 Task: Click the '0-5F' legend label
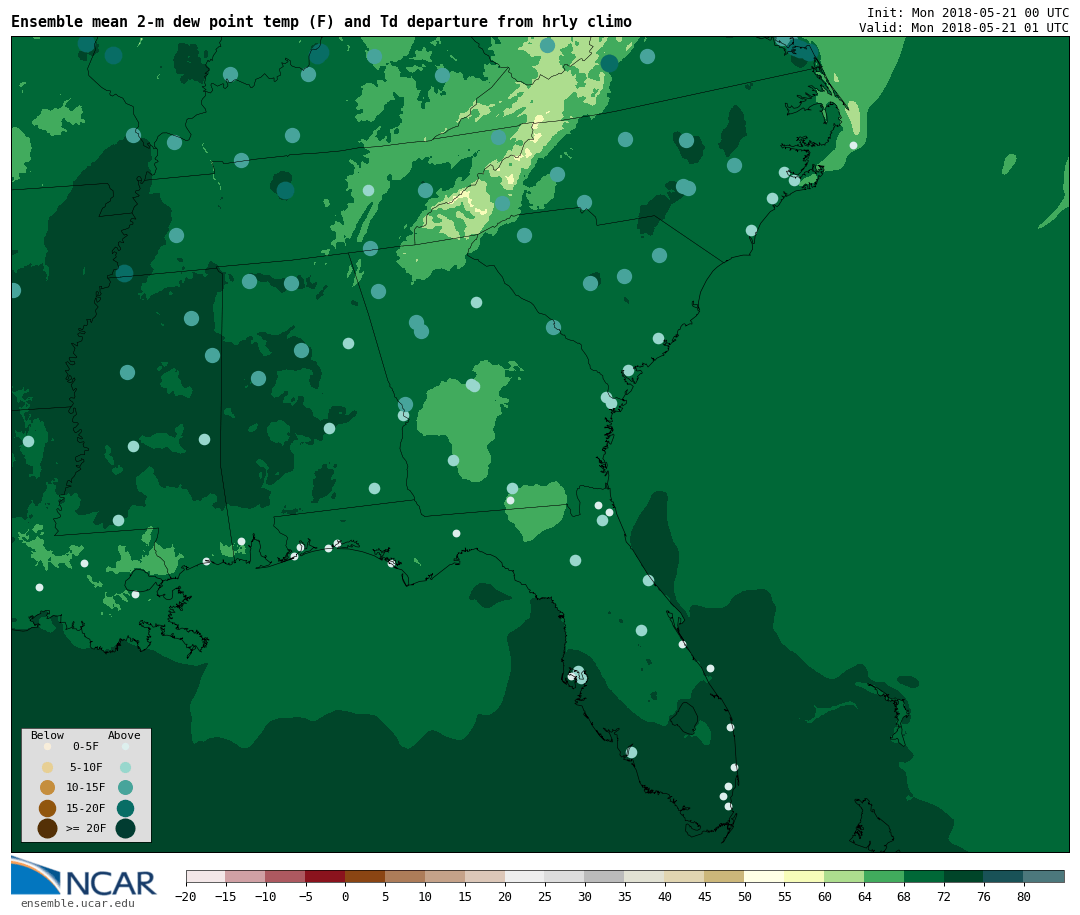pos(86,746)
